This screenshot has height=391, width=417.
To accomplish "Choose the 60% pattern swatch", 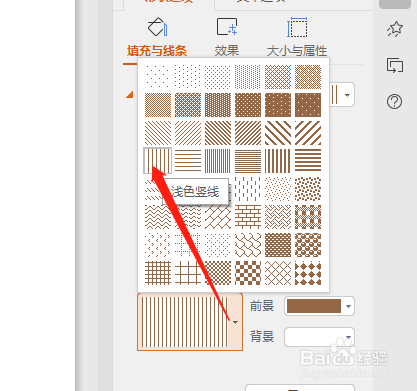I will (188, 105).
